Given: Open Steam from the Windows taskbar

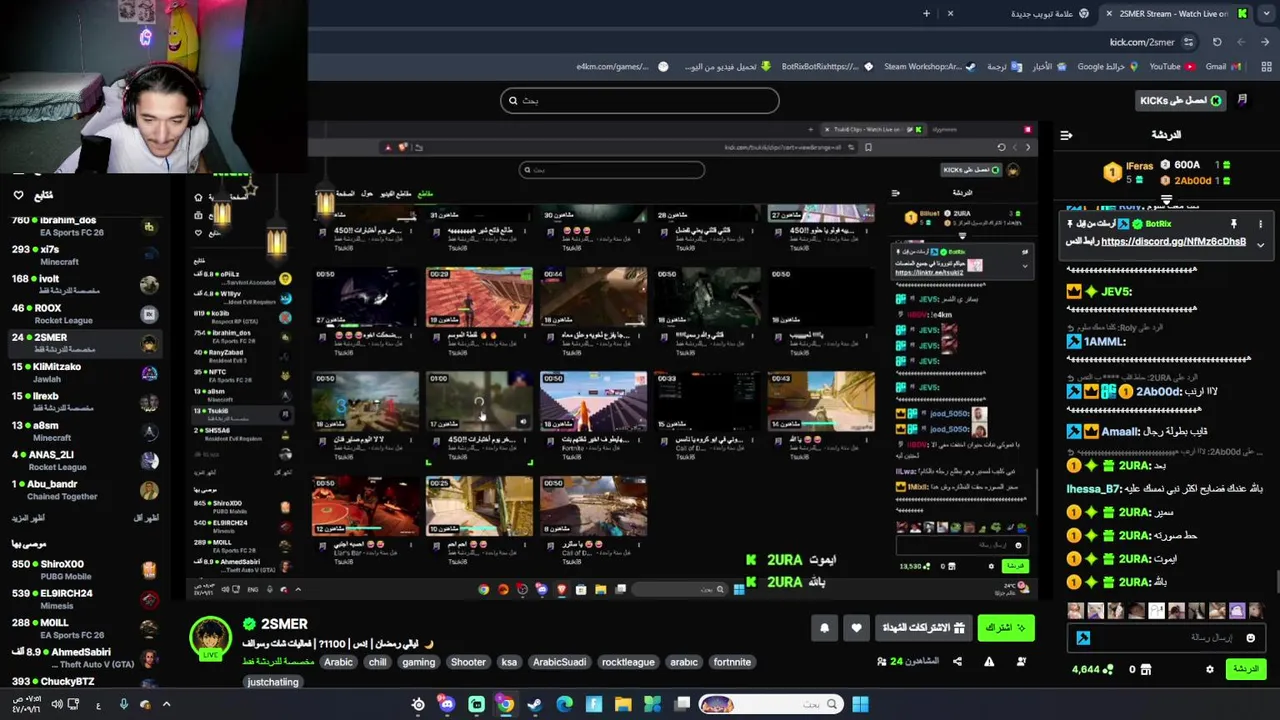Looking at the screenshot, I should point(535,705).
